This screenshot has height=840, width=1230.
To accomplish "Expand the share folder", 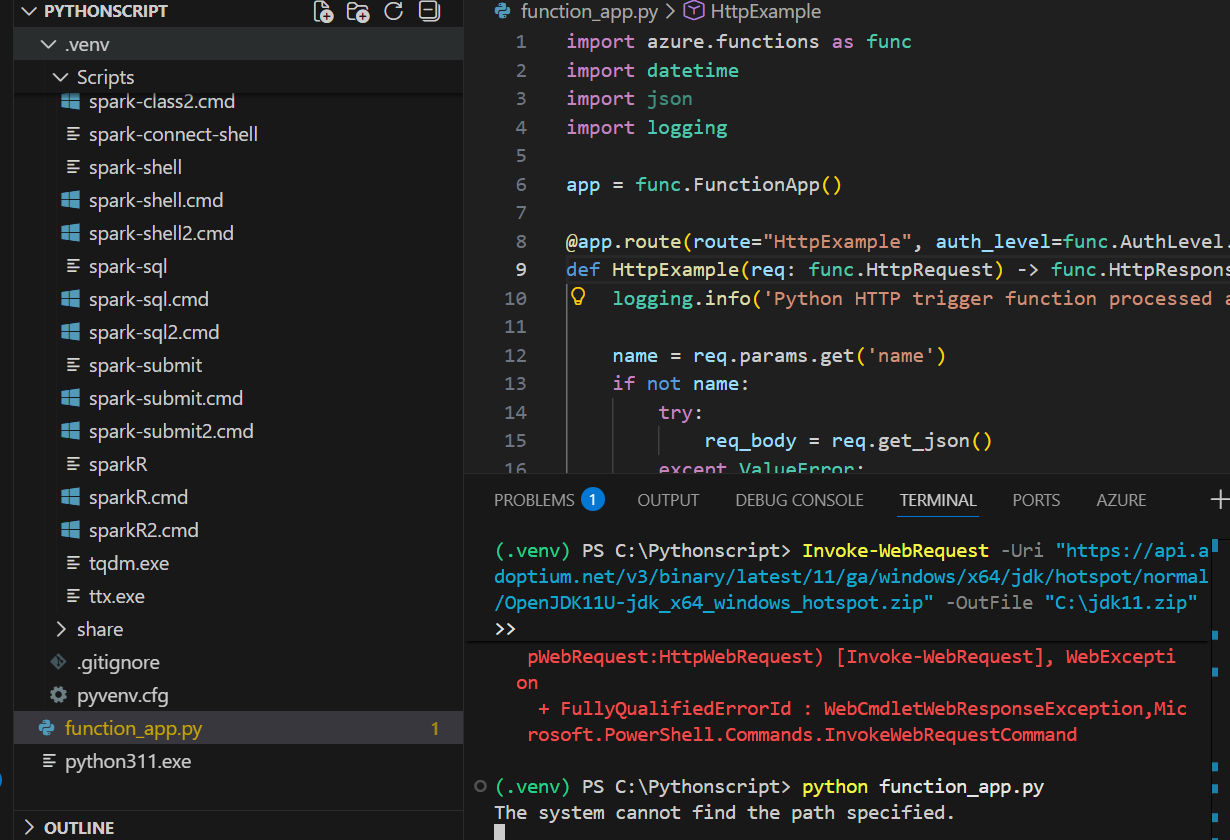I will (60, 629).
